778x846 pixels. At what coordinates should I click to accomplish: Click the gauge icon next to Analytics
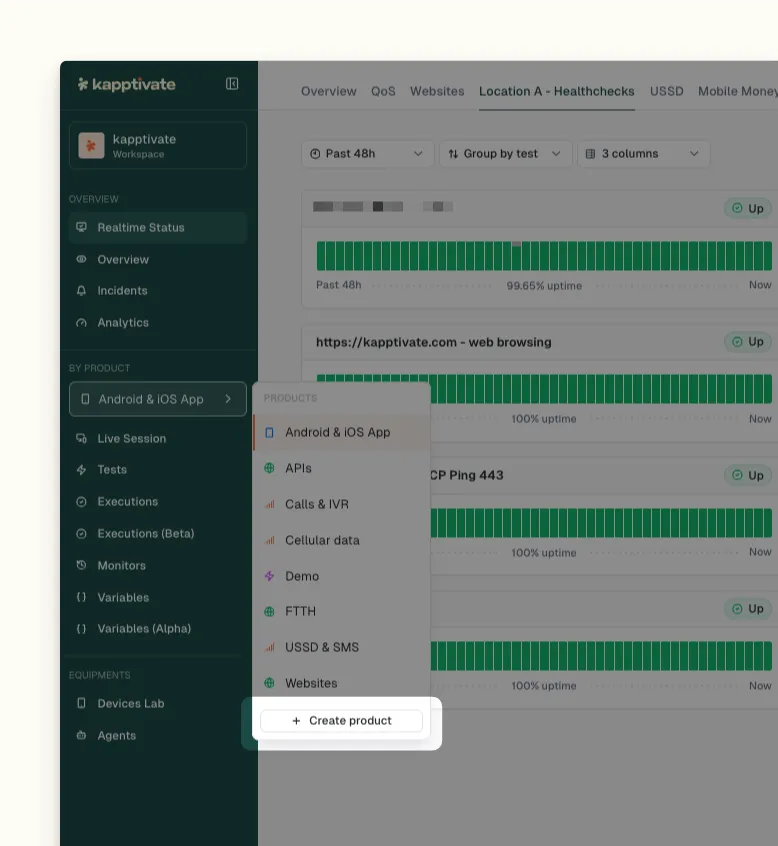tap(81, 323)
